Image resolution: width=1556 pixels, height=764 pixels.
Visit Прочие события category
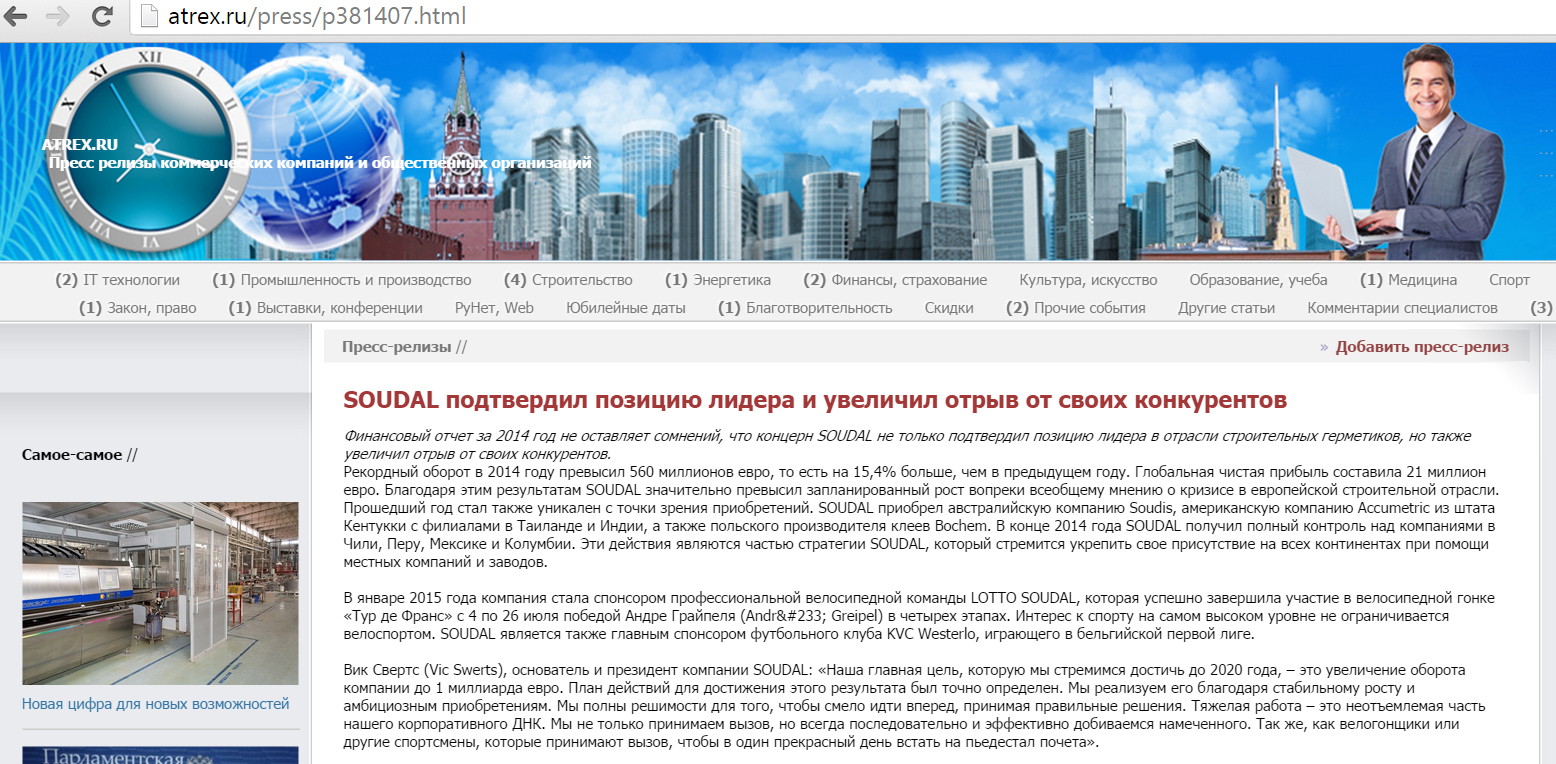tap(1090, 308)
